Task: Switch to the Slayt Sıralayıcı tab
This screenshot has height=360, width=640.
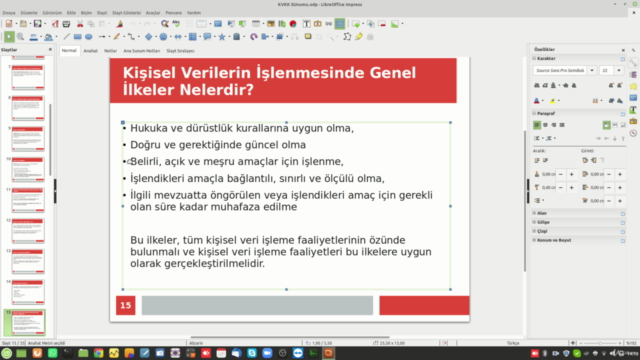Action: 180,51
